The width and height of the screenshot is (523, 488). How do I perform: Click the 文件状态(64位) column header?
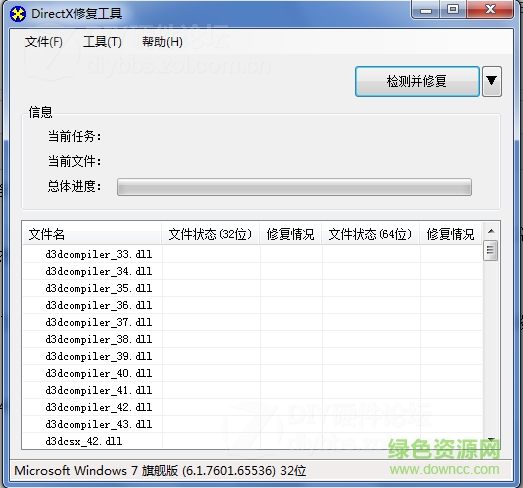pos(370,234)
